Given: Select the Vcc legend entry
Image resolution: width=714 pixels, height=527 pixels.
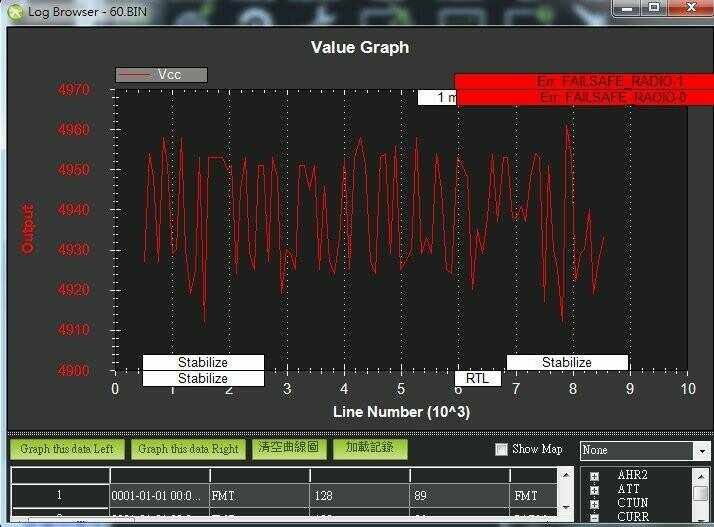Looking at the screenshot, I should click(161, 75).
